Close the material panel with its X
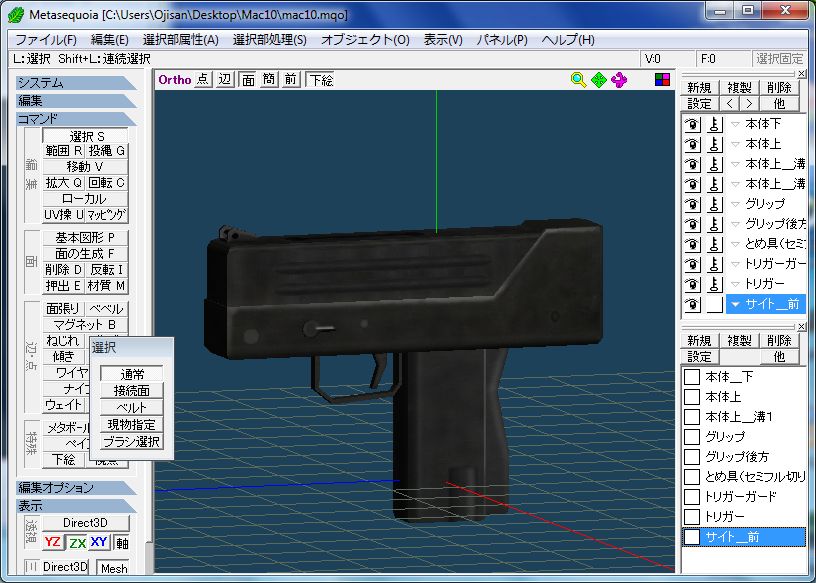Viewport: 816px width, 583px height. click(801, 326)
